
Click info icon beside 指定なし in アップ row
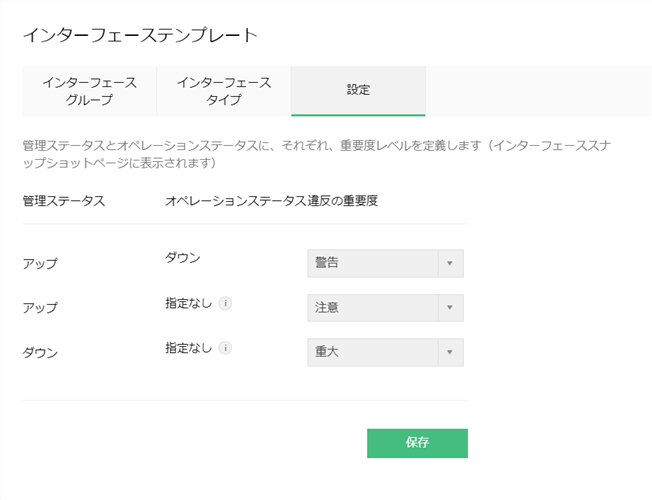(225, 303)
